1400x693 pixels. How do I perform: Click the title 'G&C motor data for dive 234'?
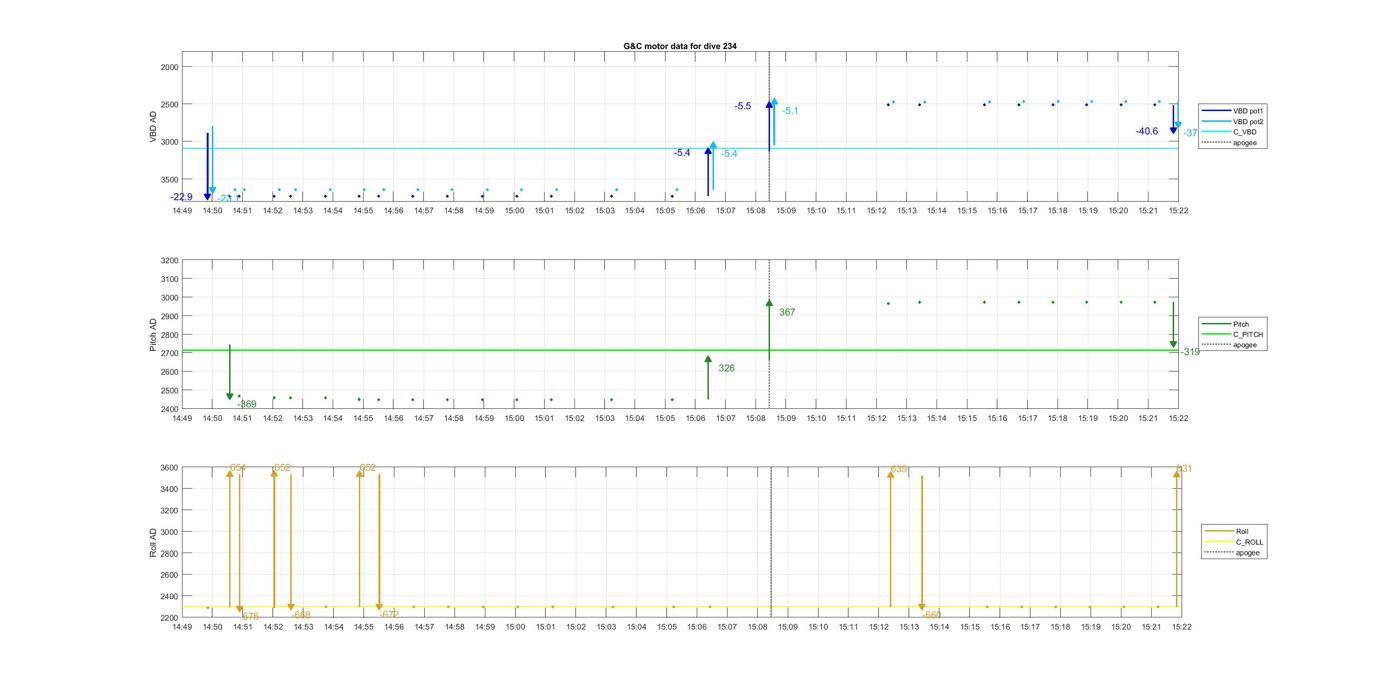pos(680,46)
